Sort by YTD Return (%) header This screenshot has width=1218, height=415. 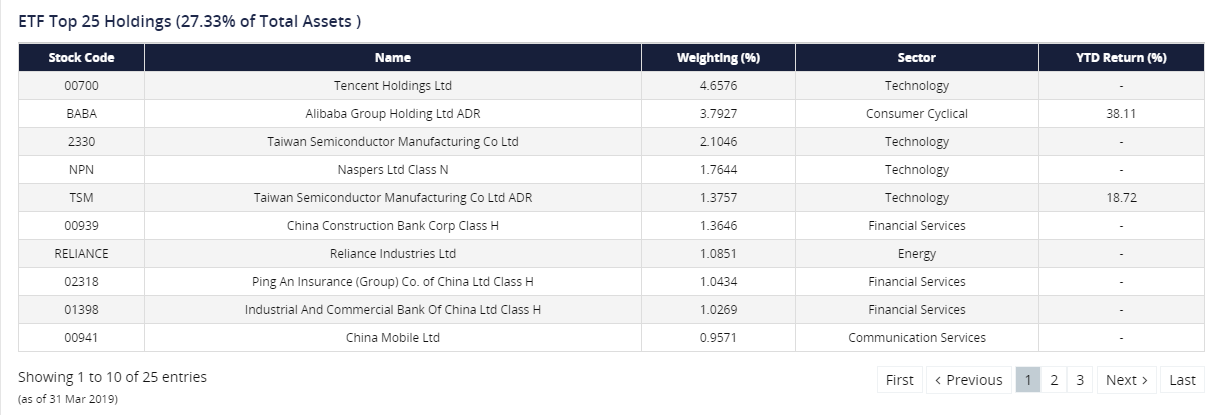pyautogui.click(x=1121, y=58)
